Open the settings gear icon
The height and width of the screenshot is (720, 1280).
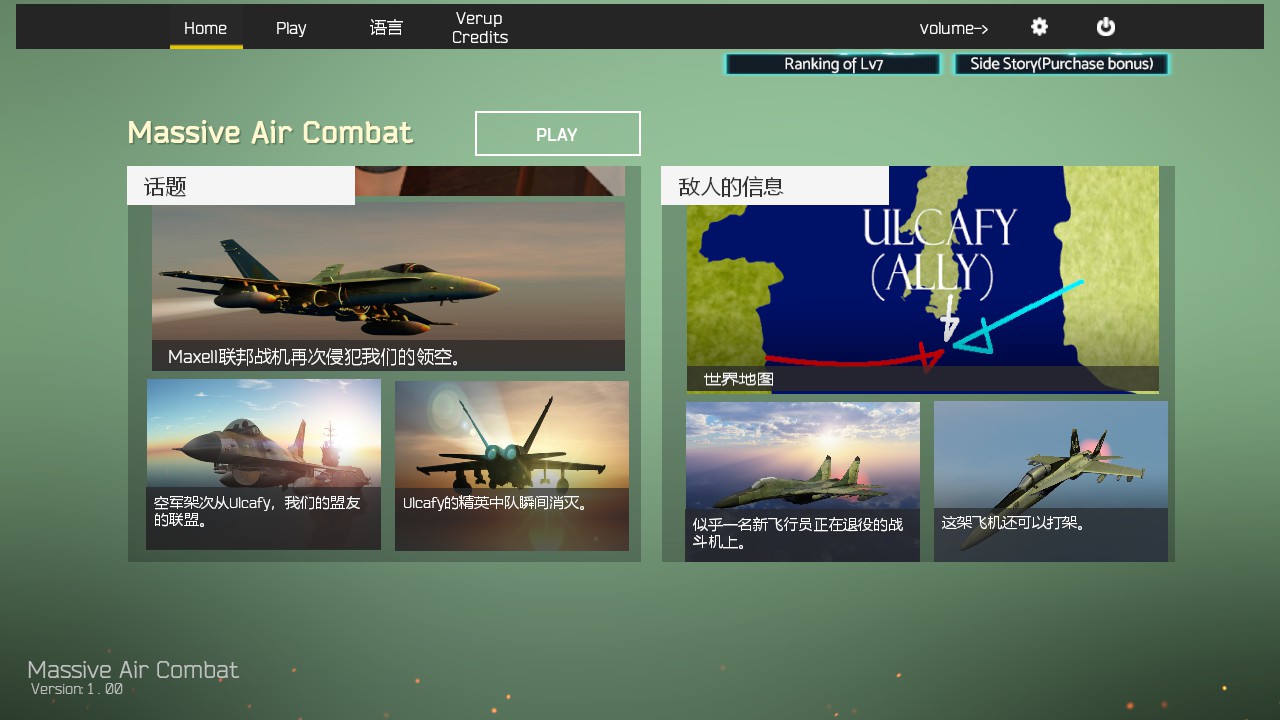[1039, 27]
